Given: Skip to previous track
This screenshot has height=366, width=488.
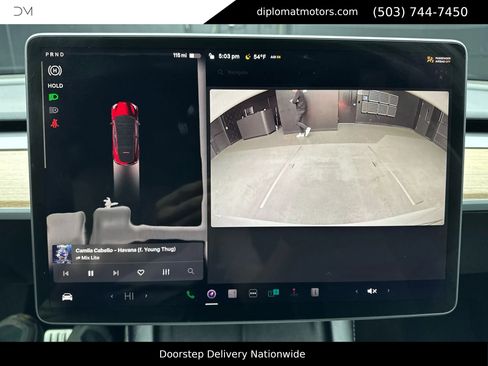Looking at the screenshot, I should click(x=66, y=273).
